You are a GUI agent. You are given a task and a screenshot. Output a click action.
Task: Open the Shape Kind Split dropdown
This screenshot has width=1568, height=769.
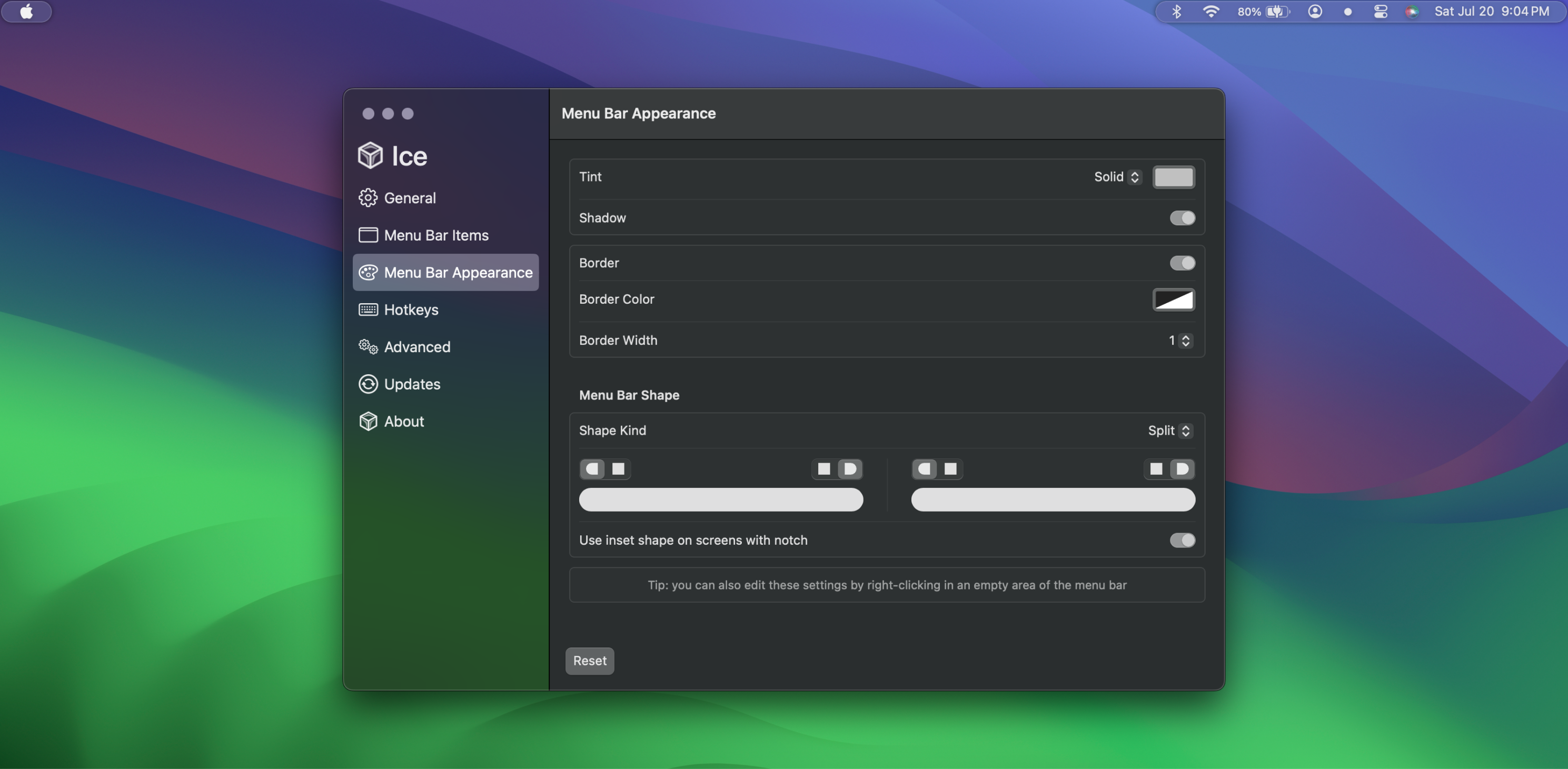coord(1169,431)
